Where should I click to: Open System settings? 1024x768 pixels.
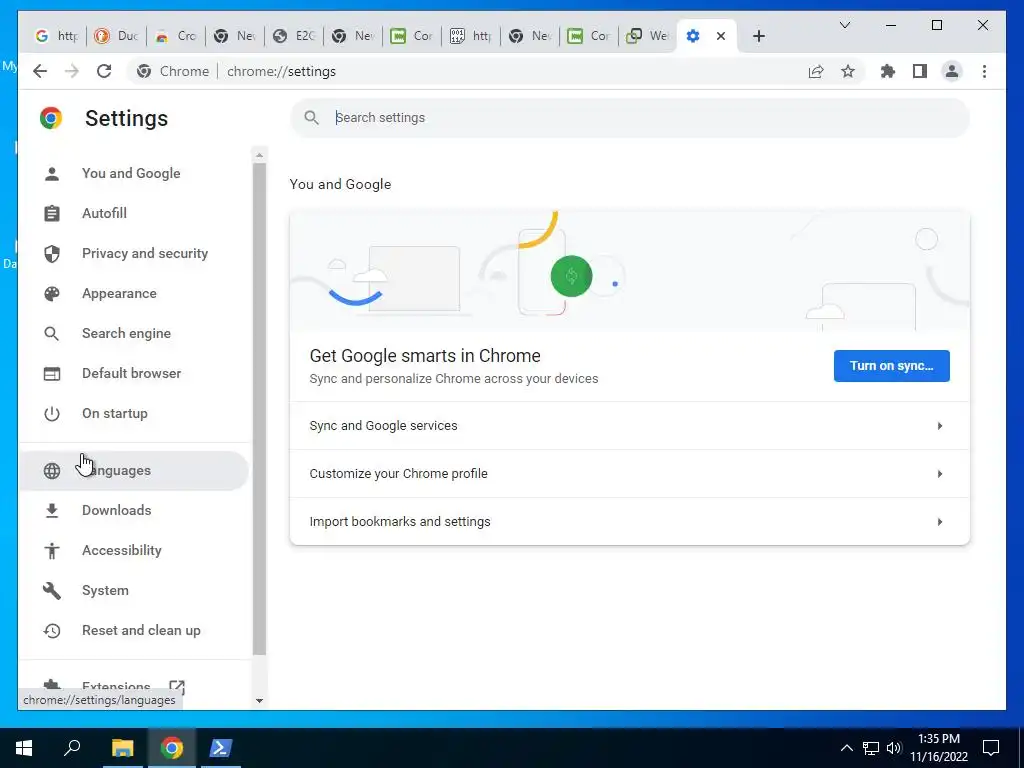pos(134,590)
